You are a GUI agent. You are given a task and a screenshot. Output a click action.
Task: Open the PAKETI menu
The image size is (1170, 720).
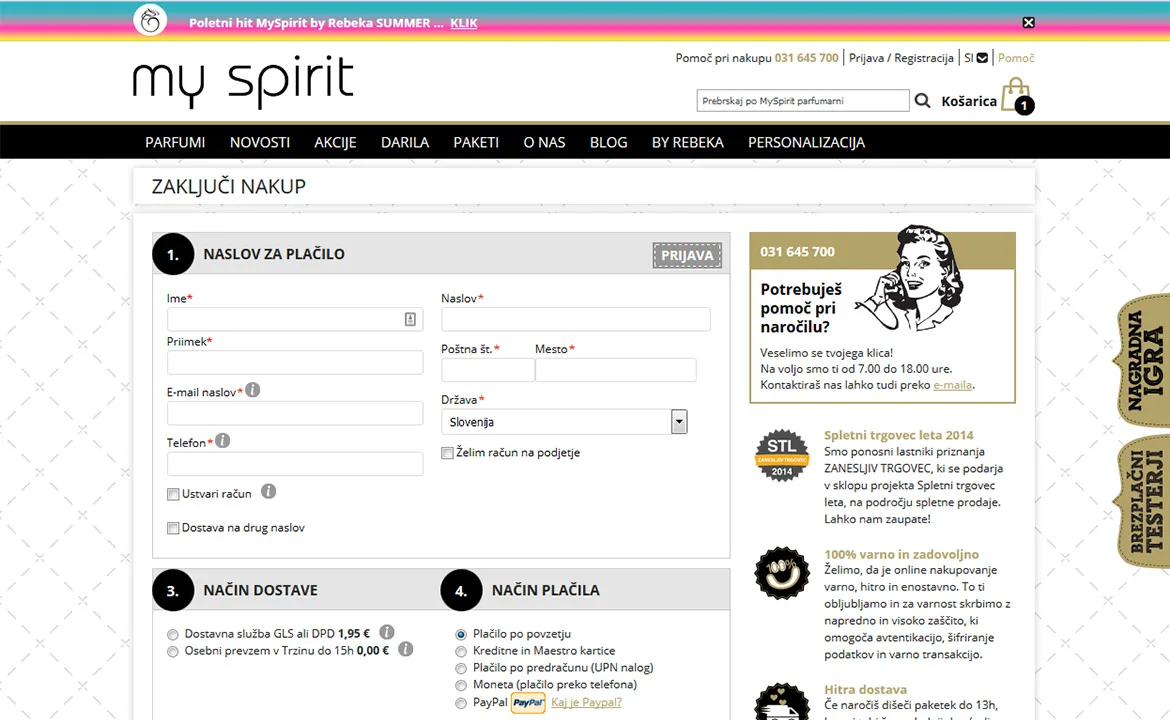476,142
